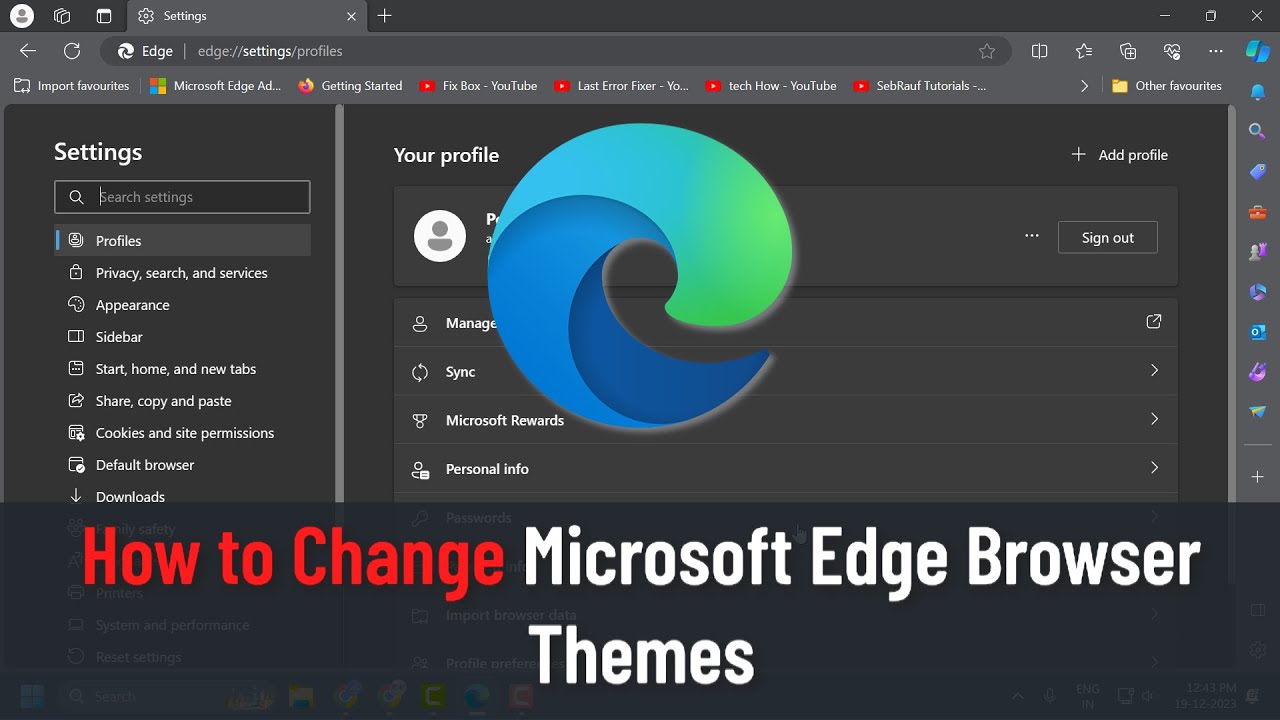This screenshot has height=720, width=1280.
Task: Refresh the page
Action: point(72,51)
